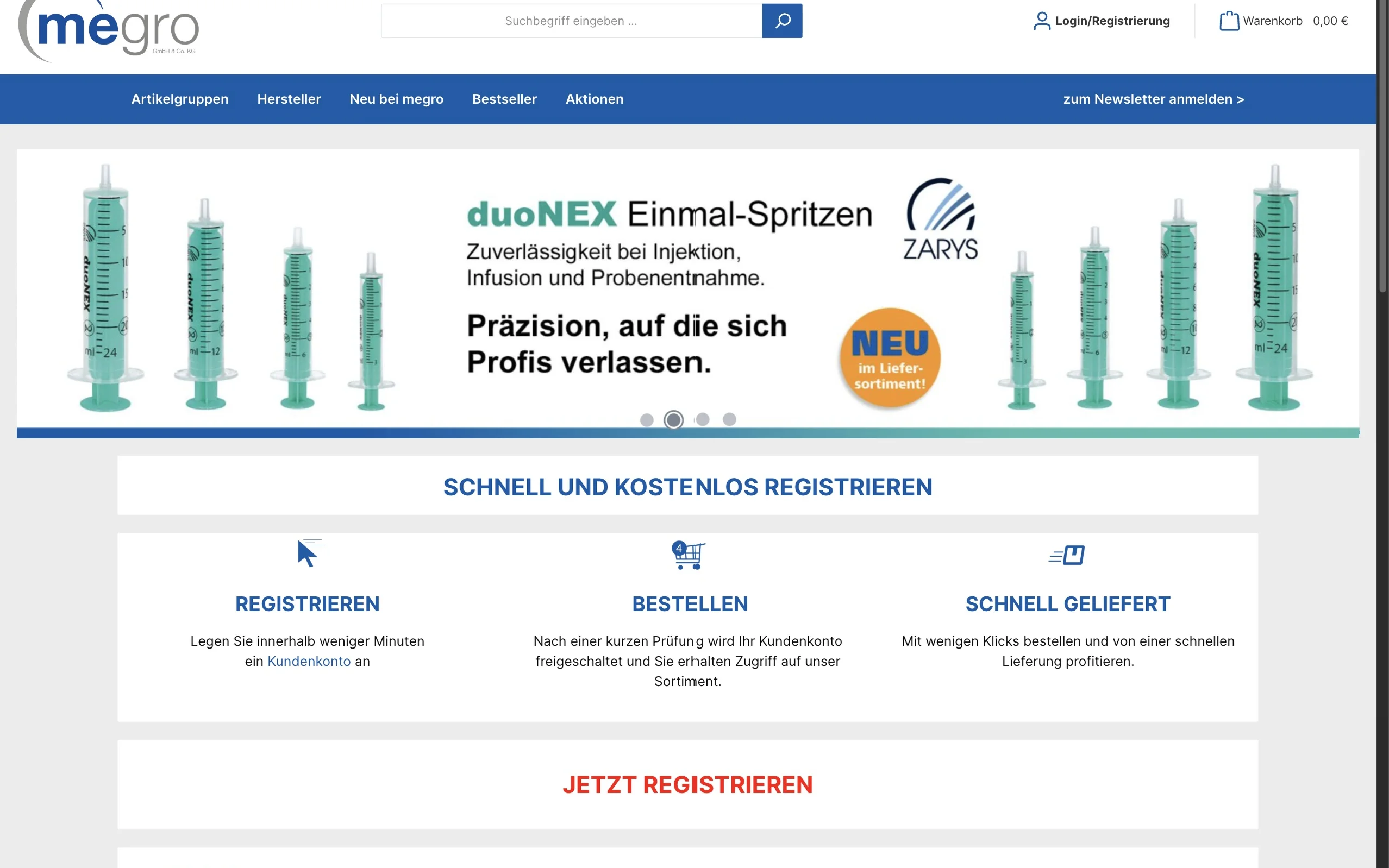Click the orange NEU im Liefersortiment badge
The image size is (1389, 868).
point(890,357)
